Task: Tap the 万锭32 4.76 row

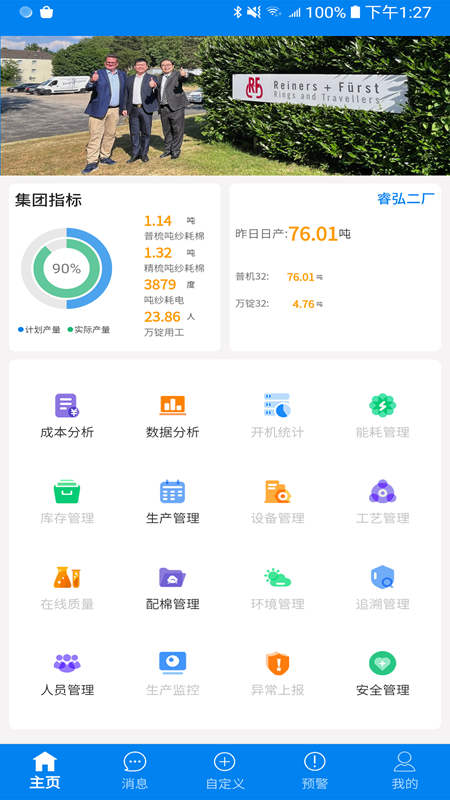Action: (279, 304)
